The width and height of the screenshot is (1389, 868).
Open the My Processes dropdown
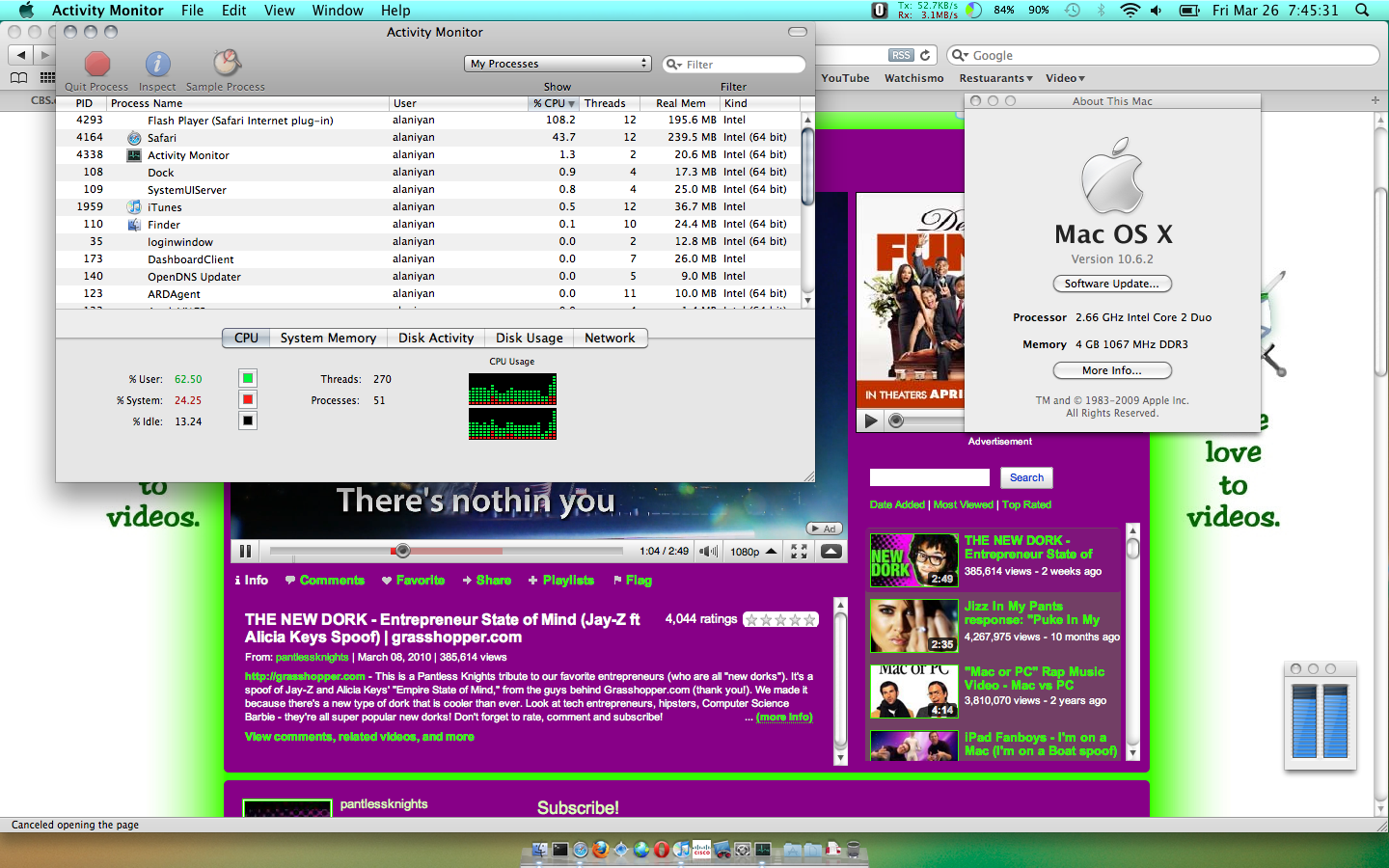(558, 64)
